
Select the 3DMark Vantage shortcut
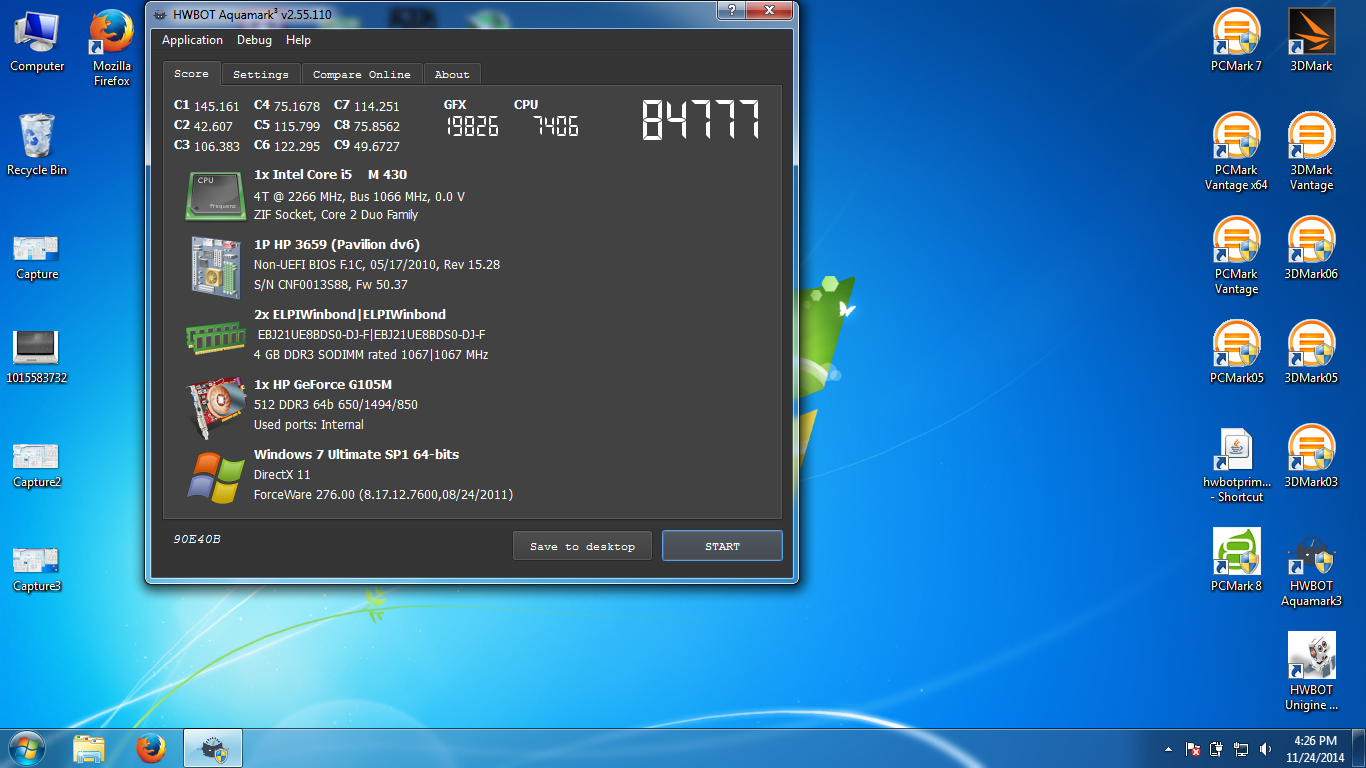click(x=1312, y=152)
